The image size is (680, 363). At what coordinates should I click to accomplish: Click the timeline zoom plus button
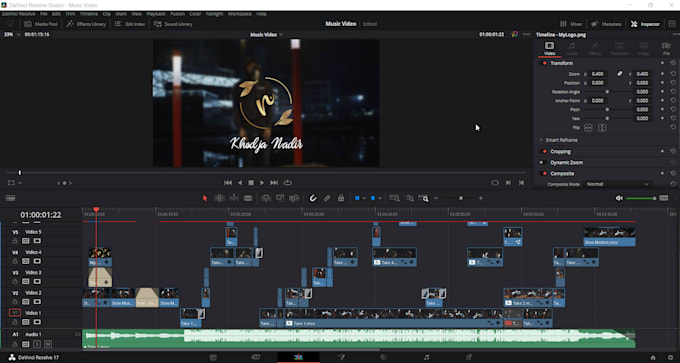tap(481, 198)
